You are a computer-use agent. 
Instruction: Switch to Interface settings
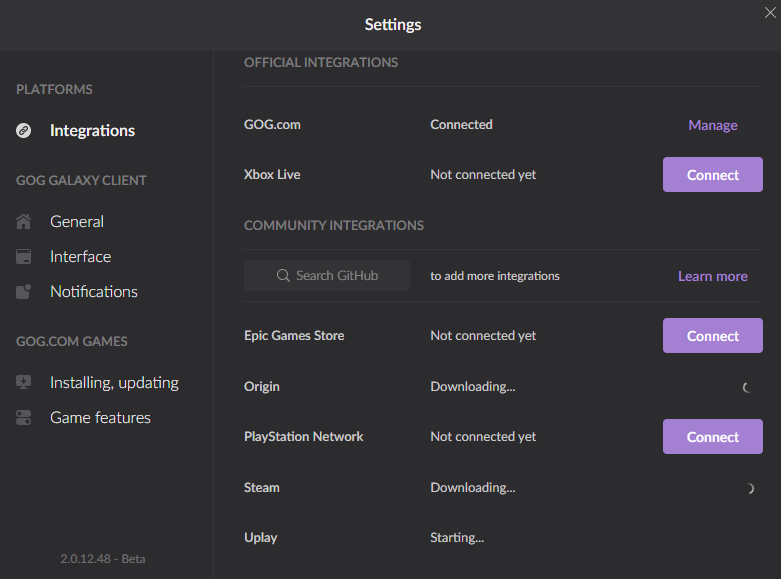(x=80, y=257)
